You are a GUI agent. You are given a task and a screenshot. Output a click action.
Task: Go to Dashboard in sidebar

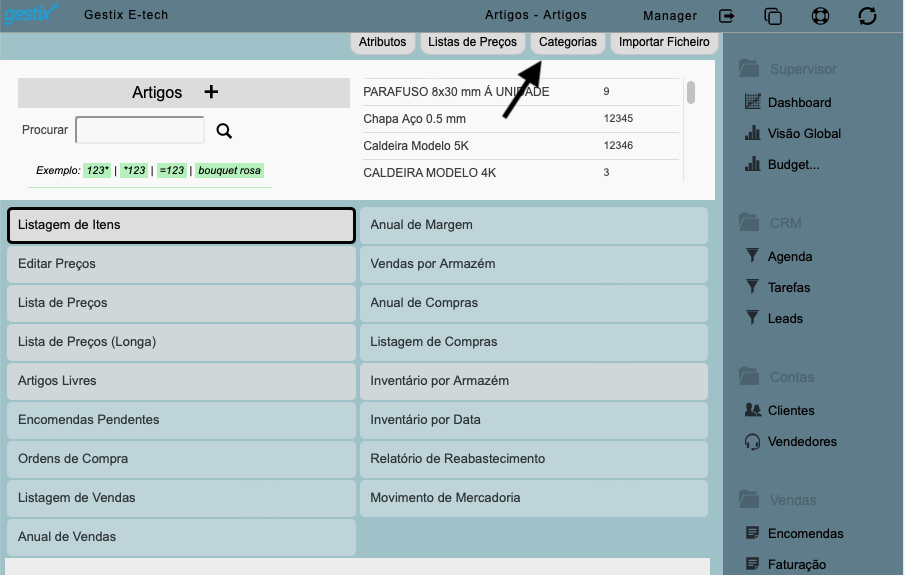coord(799,103)
